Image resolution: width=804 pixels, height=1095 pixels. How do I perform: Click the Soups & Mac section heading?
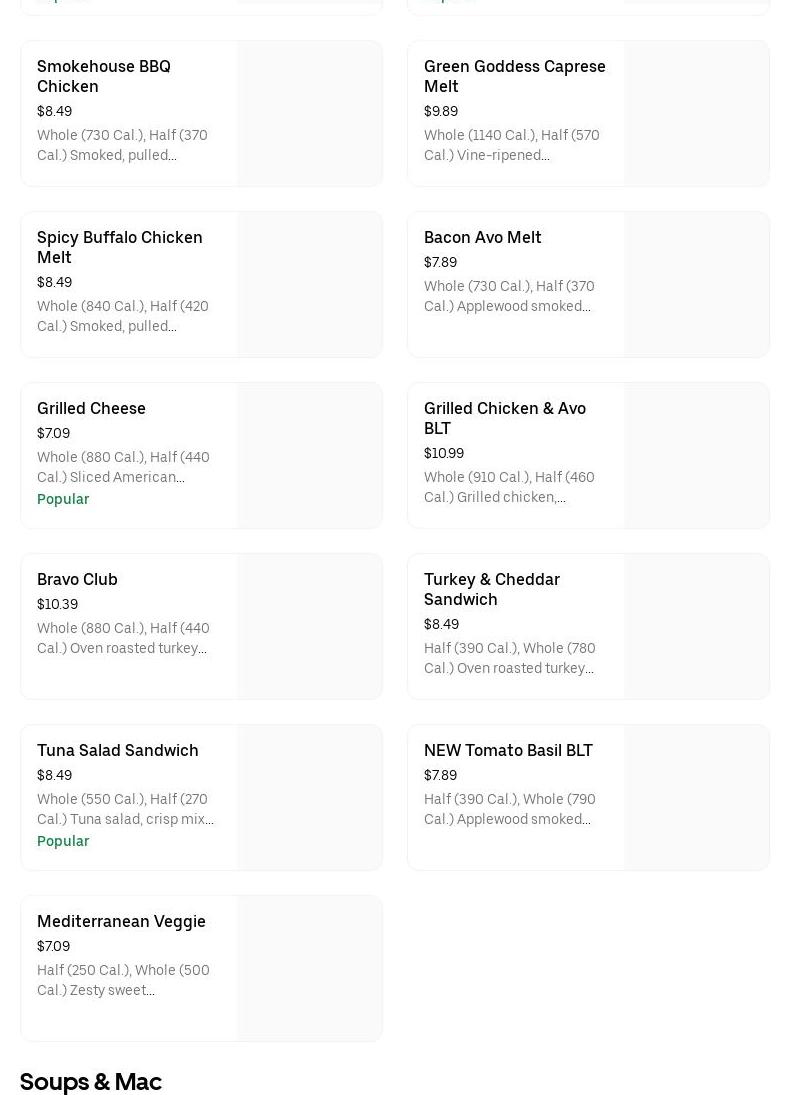[x=90, y=1081]
